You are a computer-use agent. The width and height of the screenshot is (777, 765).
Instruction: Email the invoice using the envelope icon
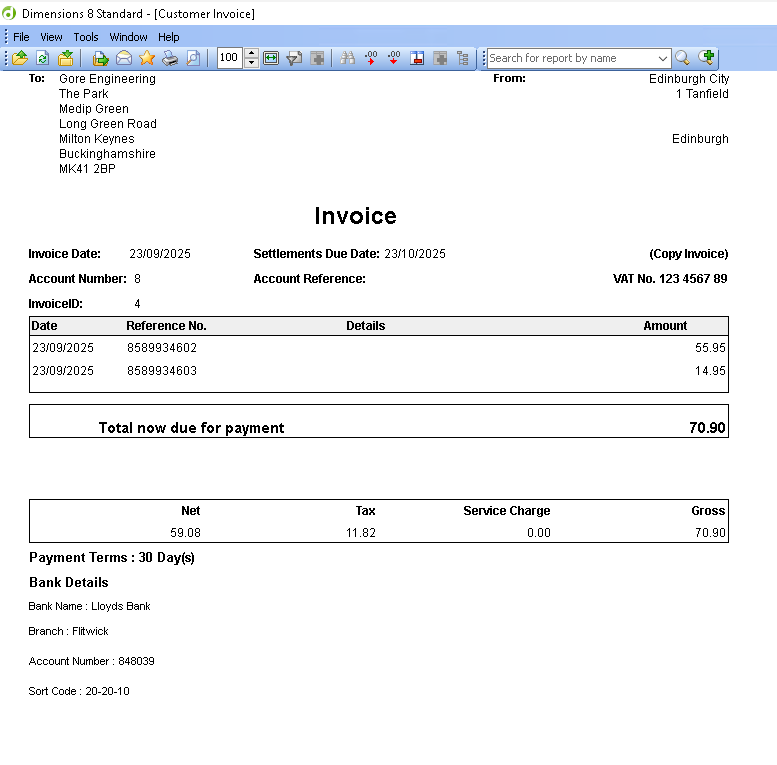(124, 58)
